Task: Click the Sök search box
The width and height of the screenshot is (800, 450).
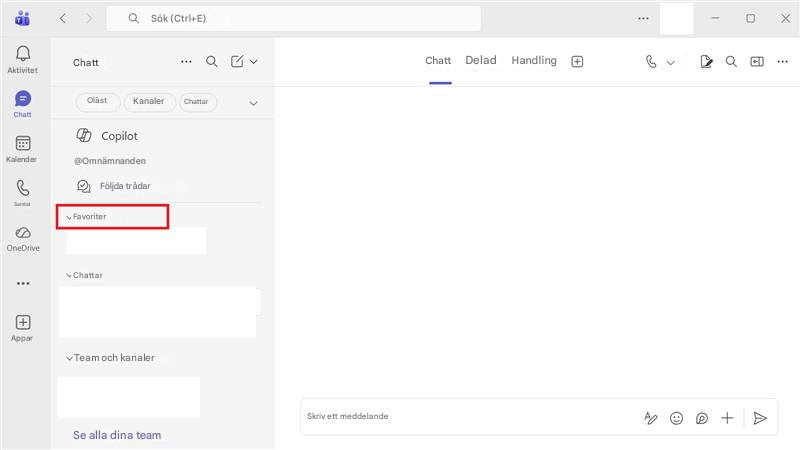Action: pos(293,18)
